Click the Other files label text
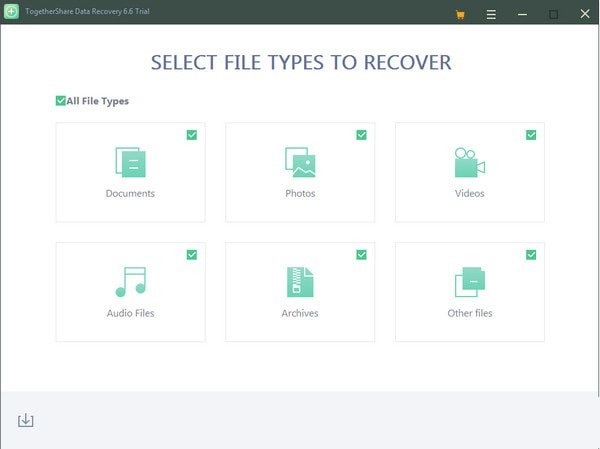This screenshot has height=449, width=600. (470, 313)
